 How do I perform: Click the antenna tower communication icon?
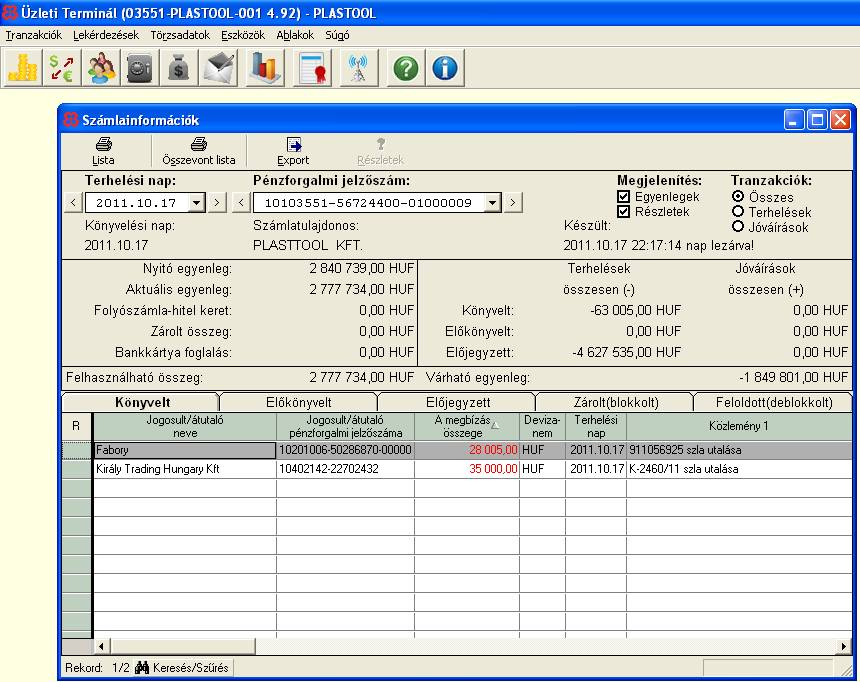coord(357,68)
